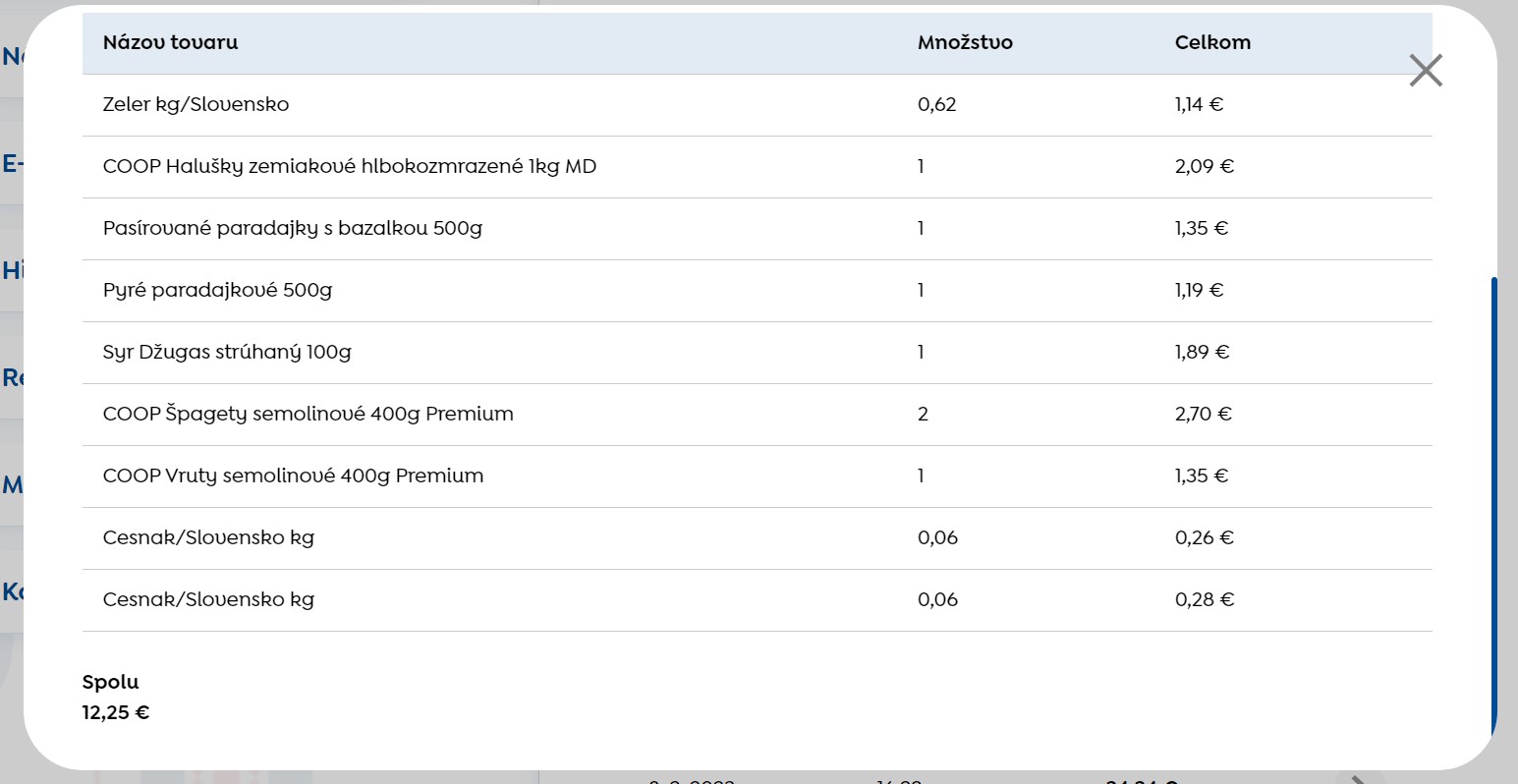
Task: Select COOP Vruty semolinové 400g row
Action: [x=758, y=476]
